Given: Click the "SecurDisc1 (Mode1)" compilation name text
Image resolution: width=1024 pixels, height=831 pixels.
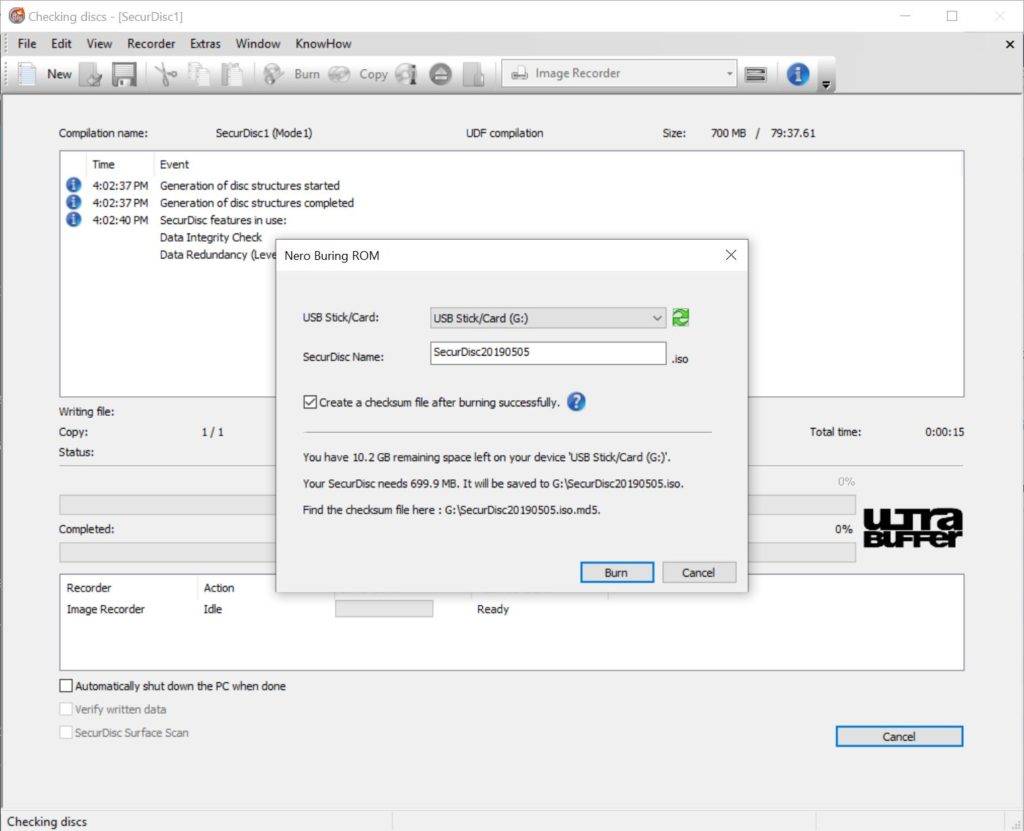Looking at the screenshot, I should pos(264,133).
